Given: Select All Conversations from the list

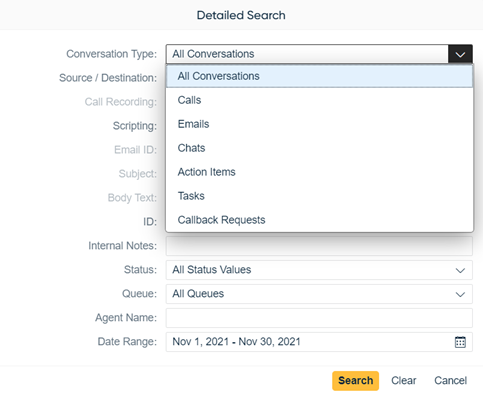Looking at the screenshot, I should pos(319,76).
